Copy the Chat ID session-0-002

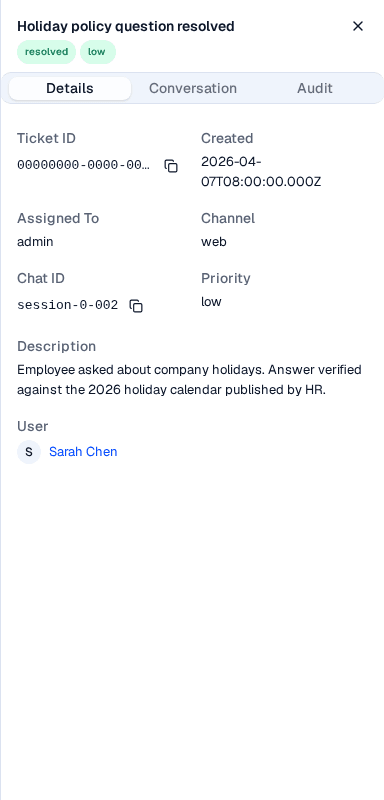point(136,306)
